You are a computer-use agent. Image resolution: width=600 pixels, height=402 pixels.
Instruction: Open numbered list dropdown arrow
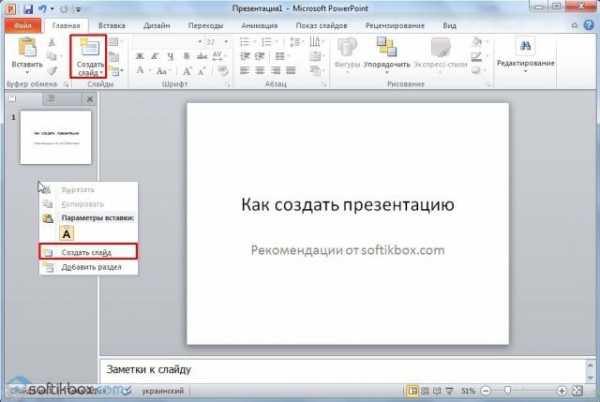click(x=276, y=42)
